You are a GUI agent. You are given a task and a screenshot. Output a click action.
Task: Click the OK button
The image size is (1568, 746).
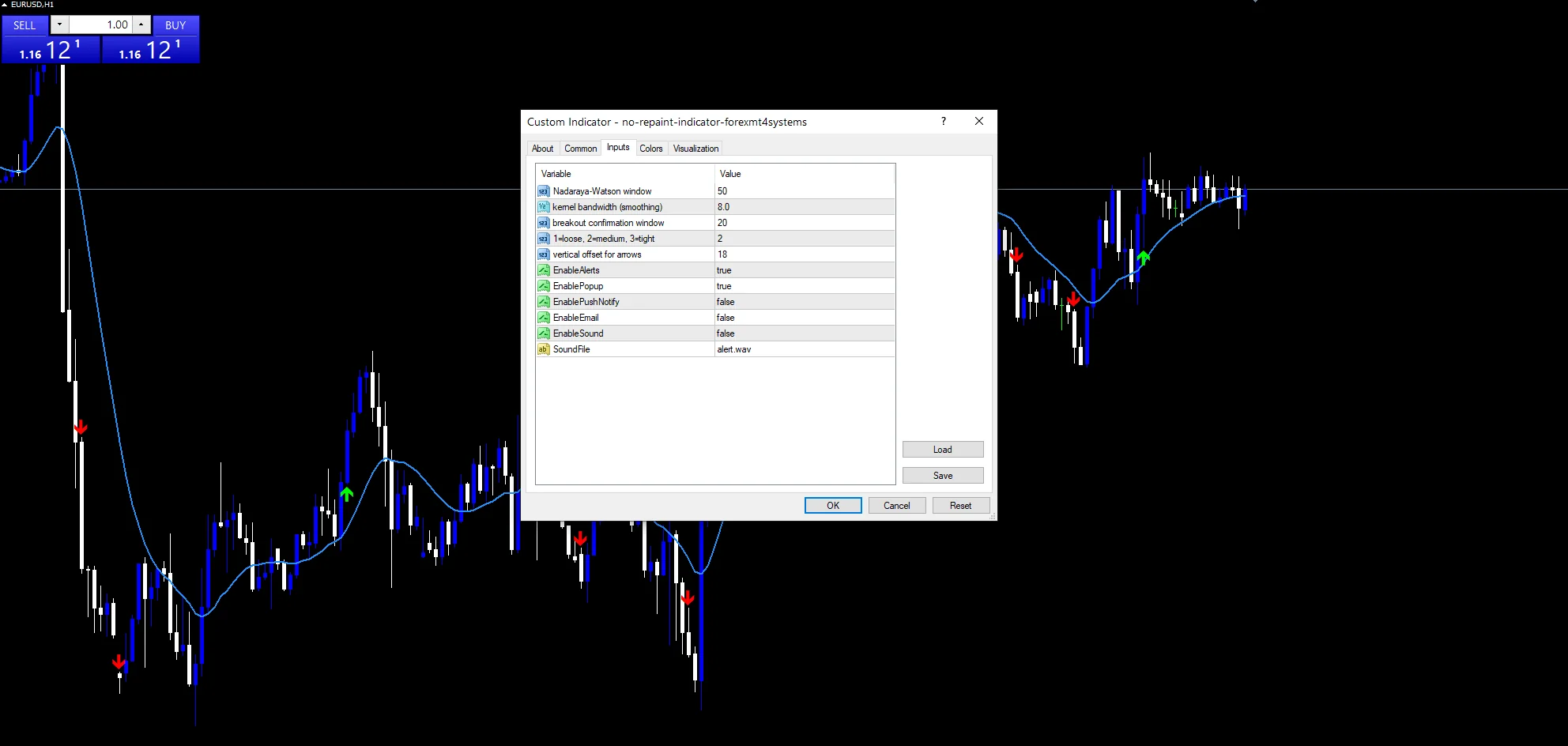click(x=833, y=506)
